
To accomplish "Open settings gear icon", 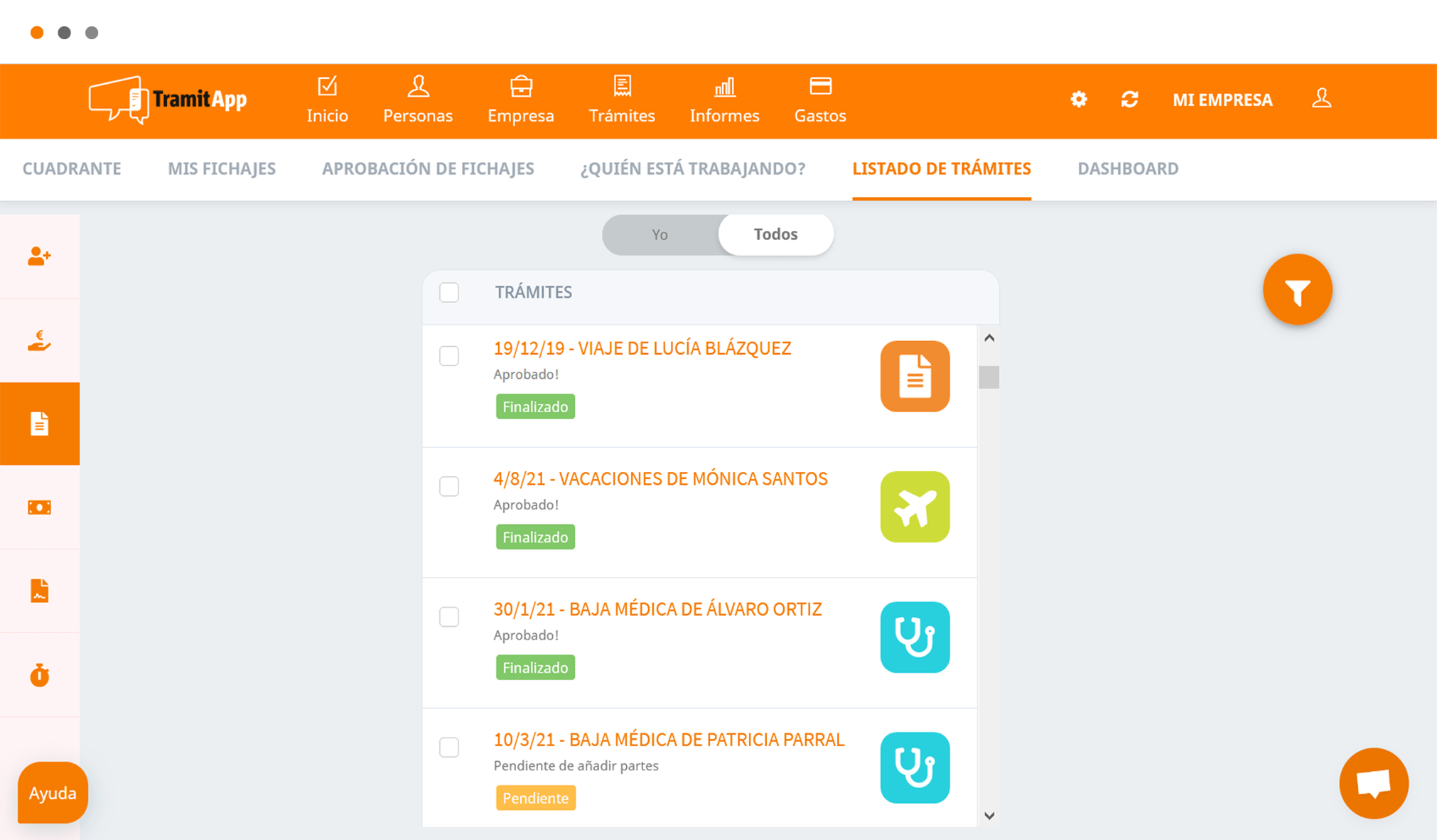I will [x=1079, y=99].
